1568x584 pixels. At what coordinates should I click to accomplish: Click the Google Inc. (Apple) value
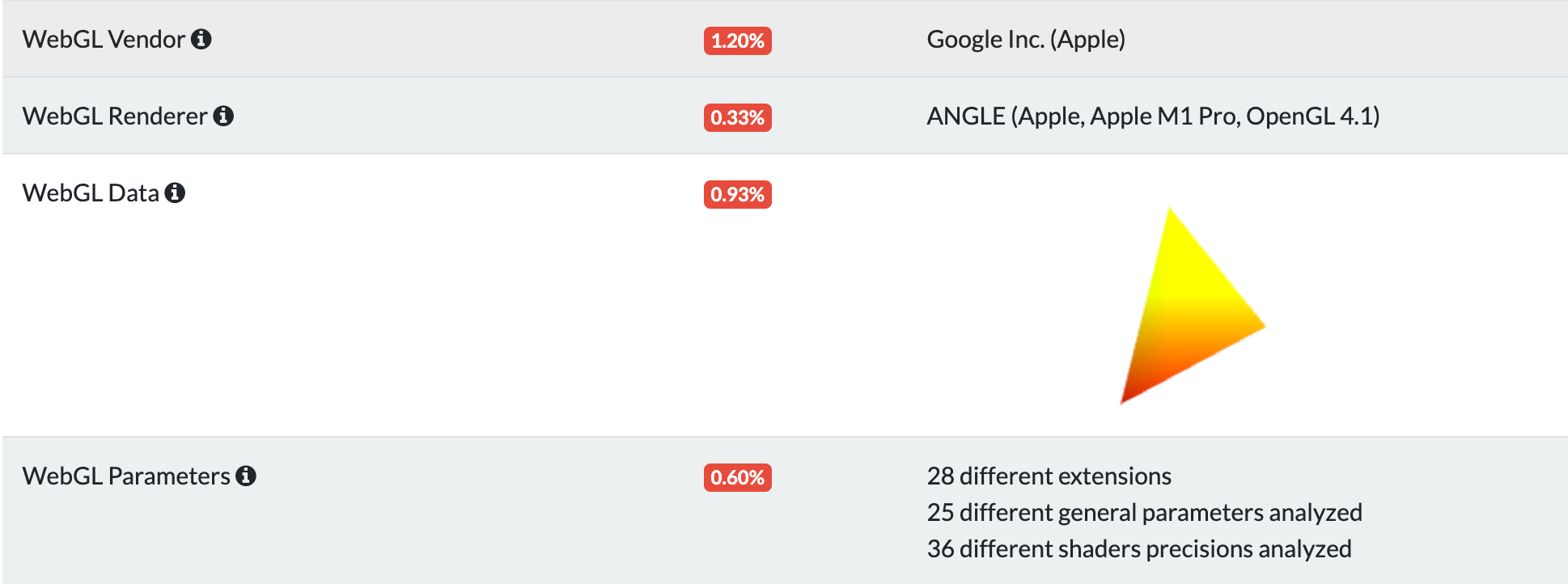(1026, 39)
